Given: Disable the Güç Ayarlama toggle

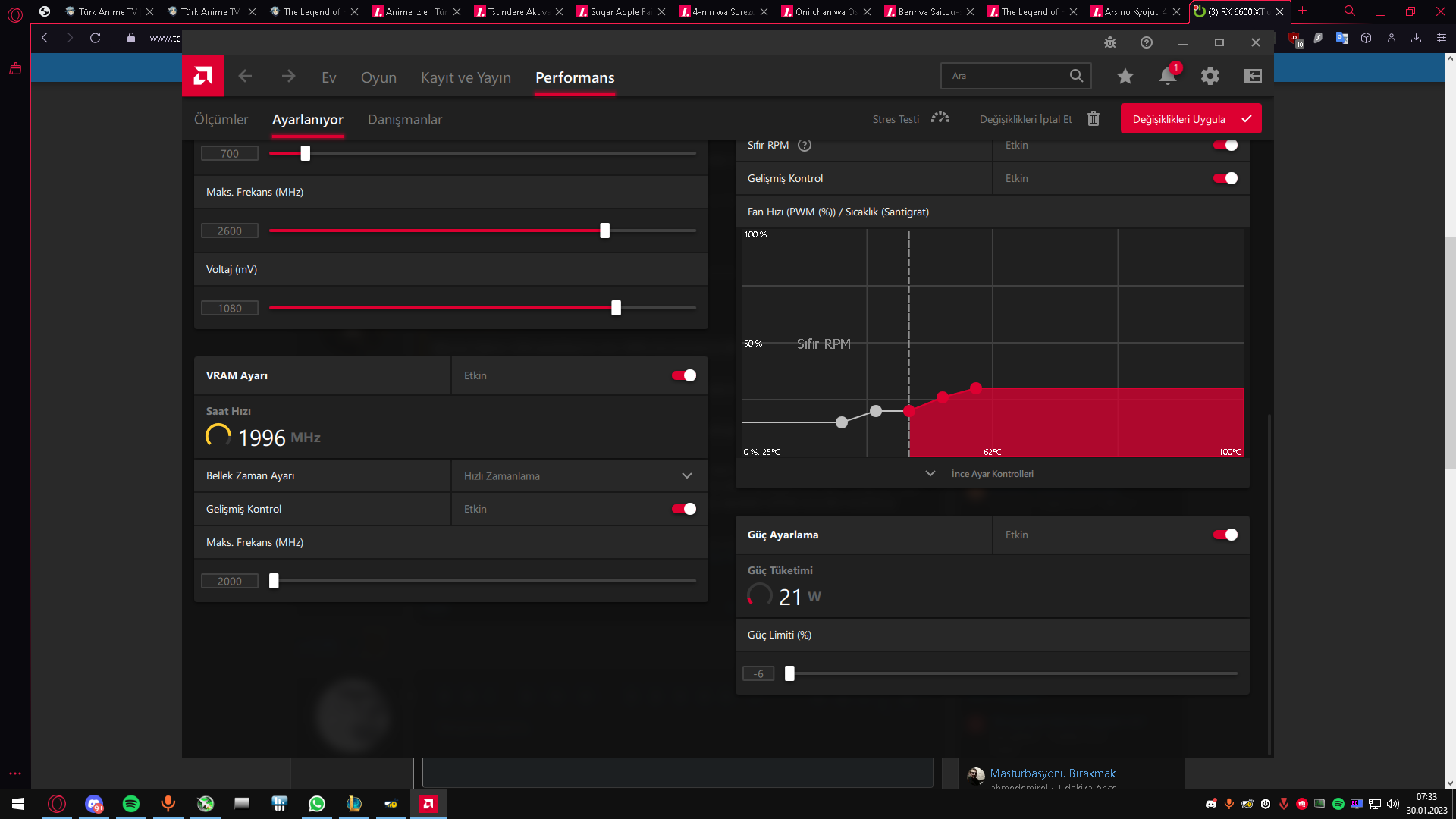Looking at the screenshot, I should [1225, 535].
